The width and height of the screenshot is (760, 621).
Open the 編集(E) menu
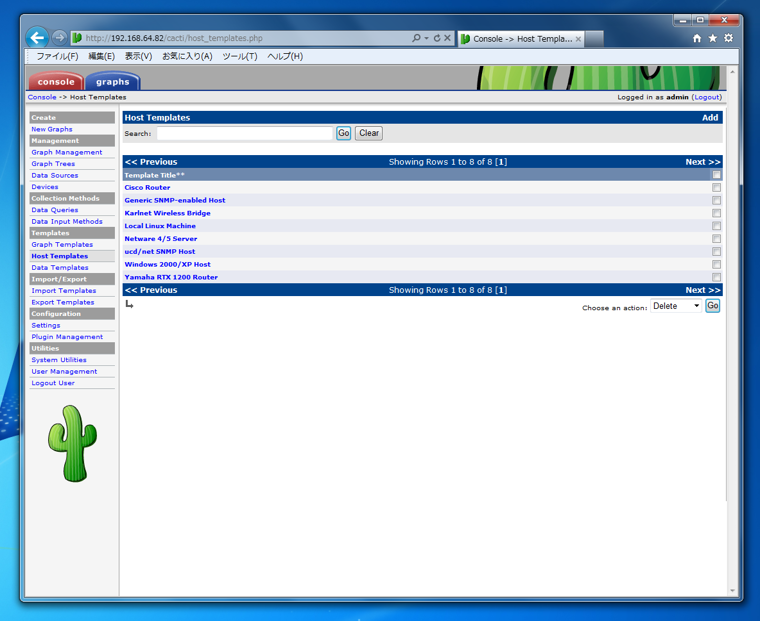click(101, 56)
